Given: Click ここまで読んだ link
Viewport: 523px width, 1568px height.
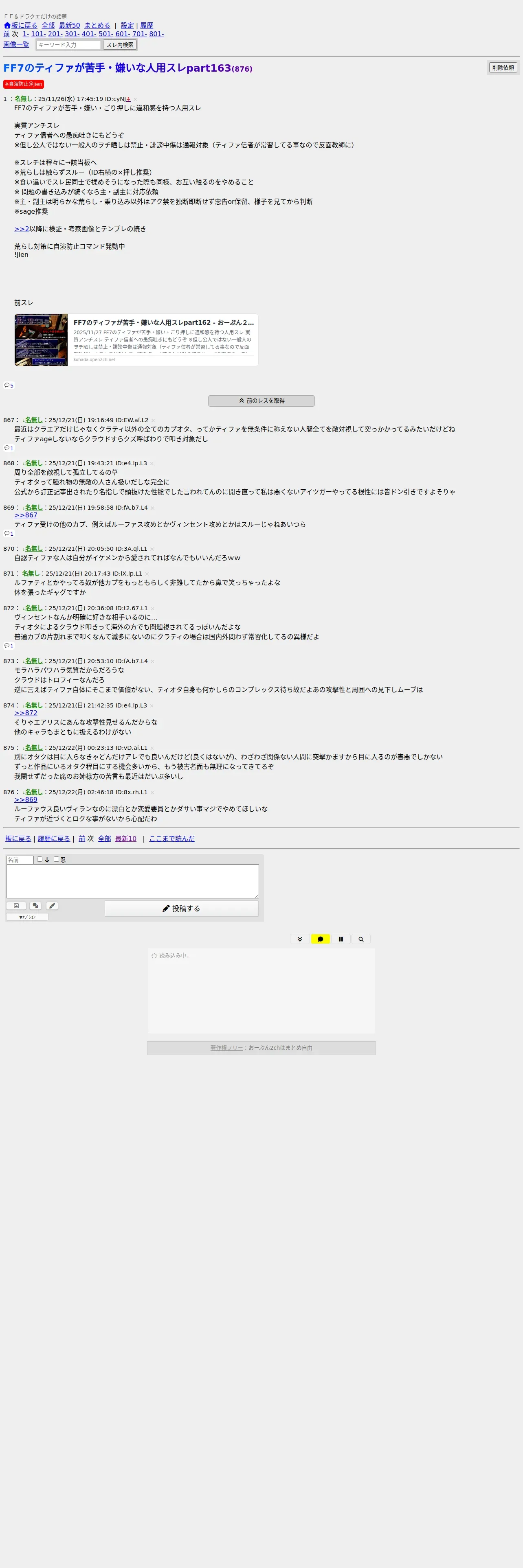Looking at the screenshot, I should pos(172,839).
